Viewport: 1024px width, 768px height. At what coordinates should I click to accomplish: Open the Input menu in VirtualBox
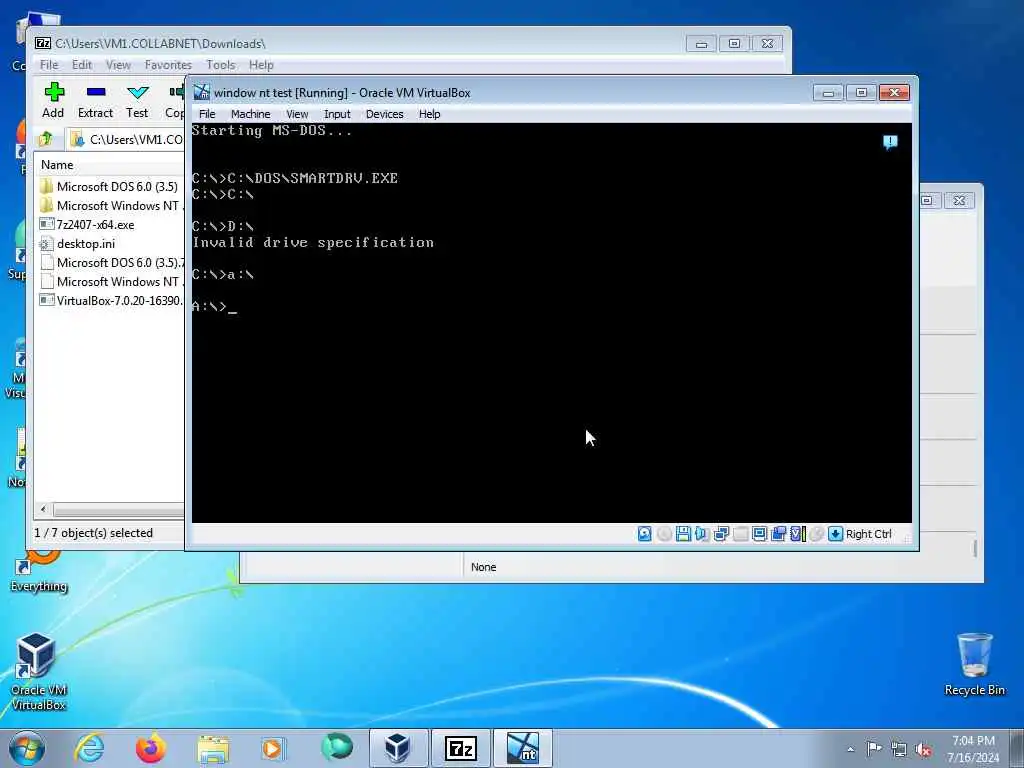pyautogui.click(x=337, y=114)
